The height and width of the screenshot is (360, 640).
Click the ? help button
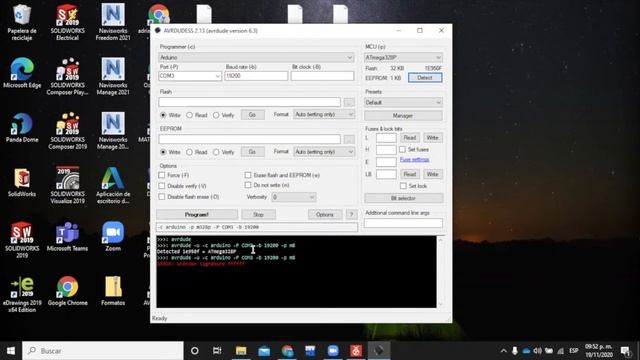tap(351, 215)
